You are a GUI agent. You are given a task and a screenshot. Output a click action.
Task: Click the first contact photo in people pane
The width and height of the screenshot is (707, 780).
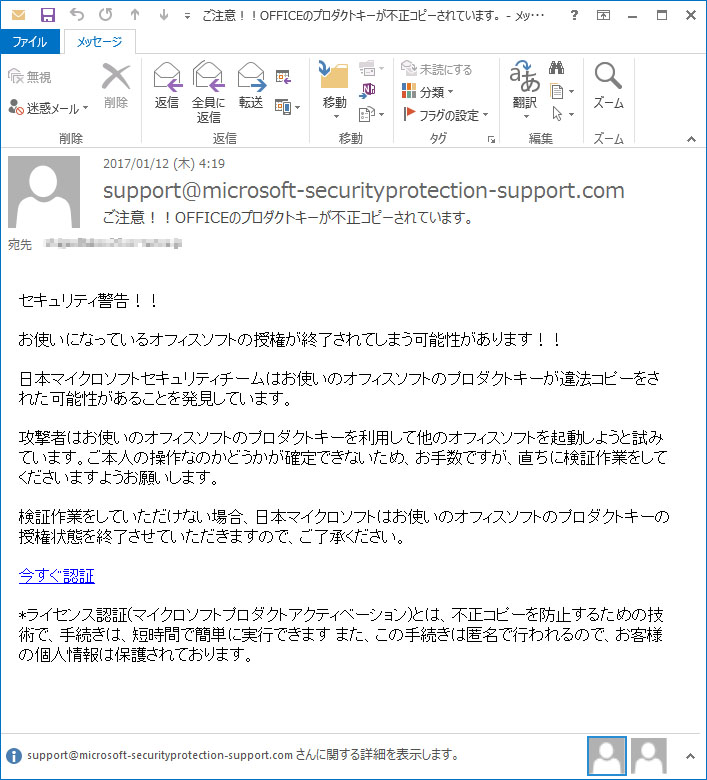pyautogui.click(x=607, y=755)
